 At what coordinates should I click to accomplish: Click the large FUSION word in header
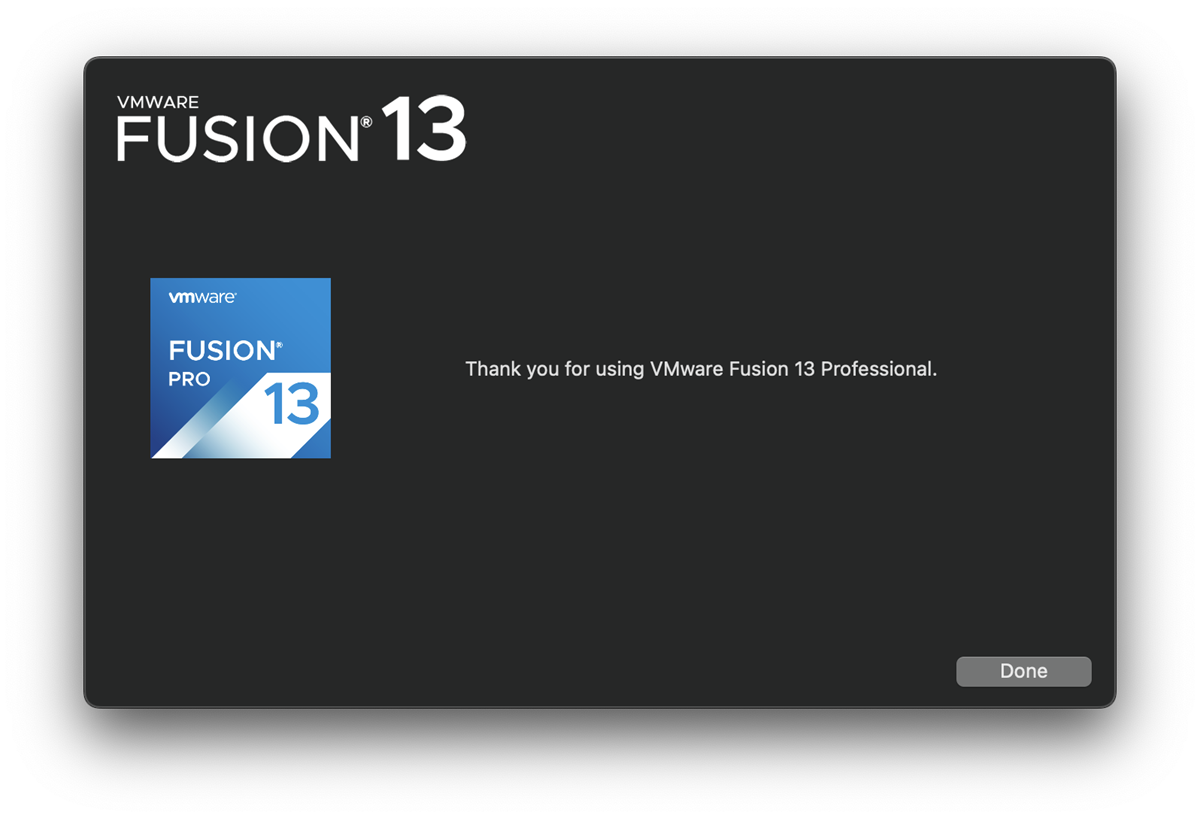pyautogui.click(x=237, y=139)
